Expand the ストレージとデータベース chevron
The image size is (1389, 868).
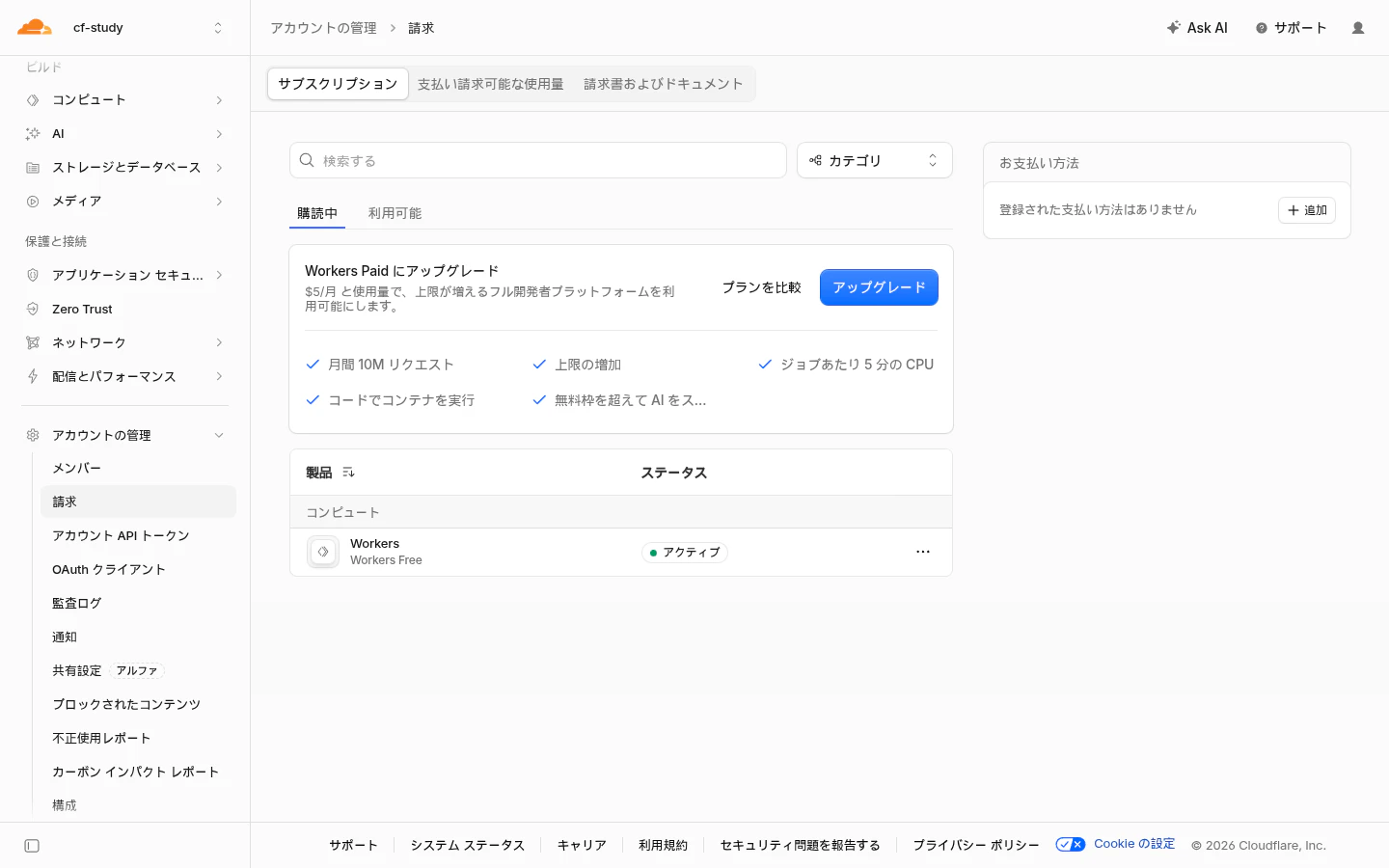(219, 168)
